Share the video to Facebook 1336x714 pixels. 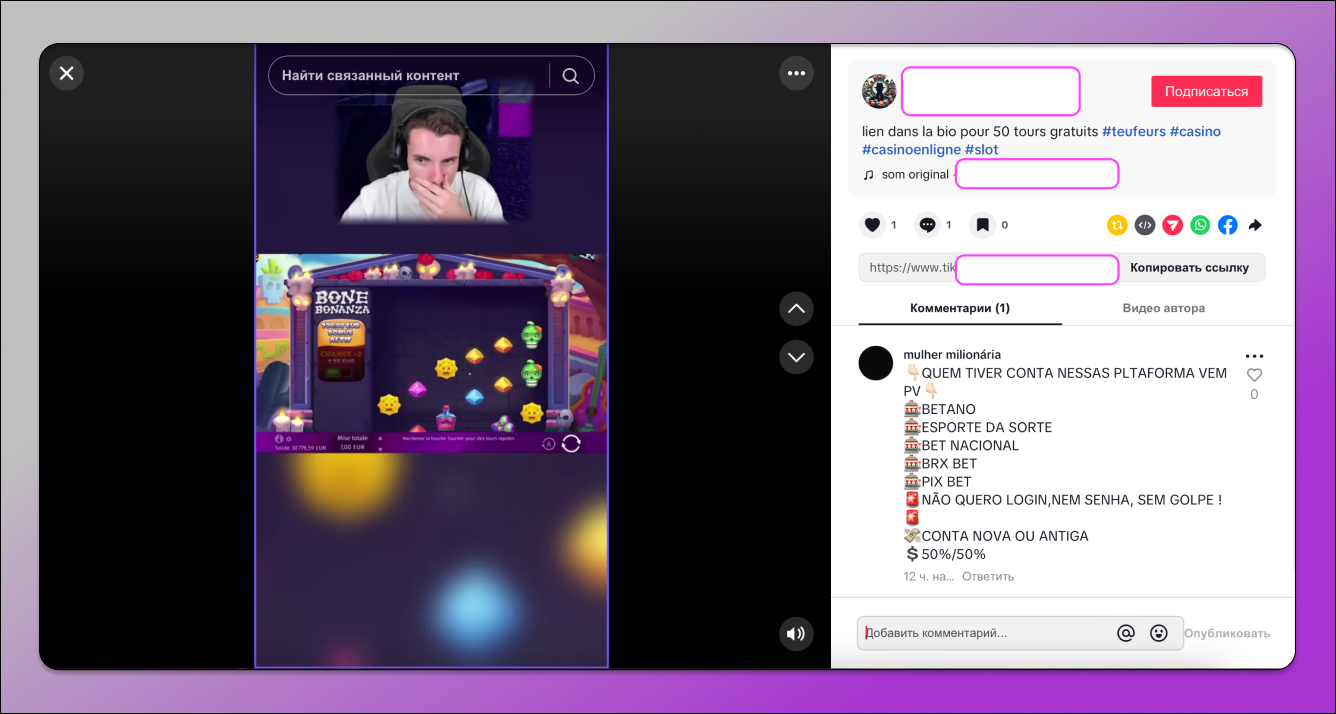pyautogui.click(x=1227, y=224)
